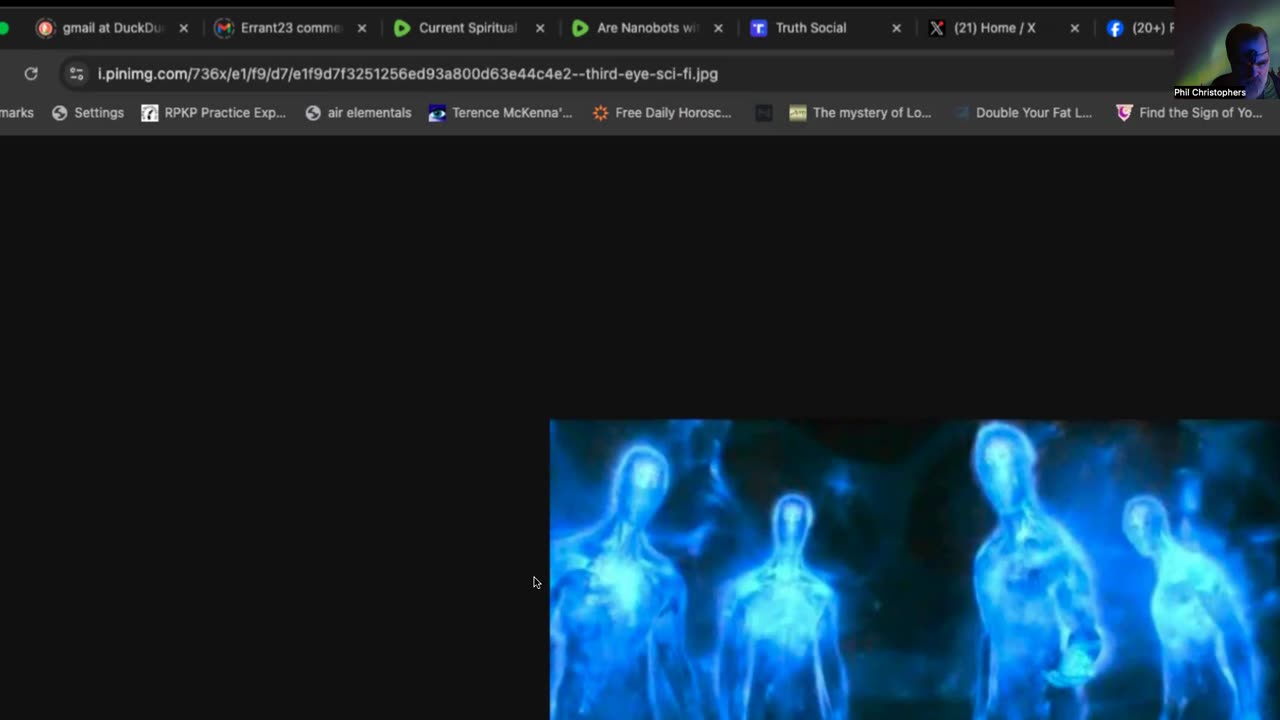The width and height of the screenshot is (1280, 720).
Task: Close the Errant23 comment tab
Action: pos(362,28)
